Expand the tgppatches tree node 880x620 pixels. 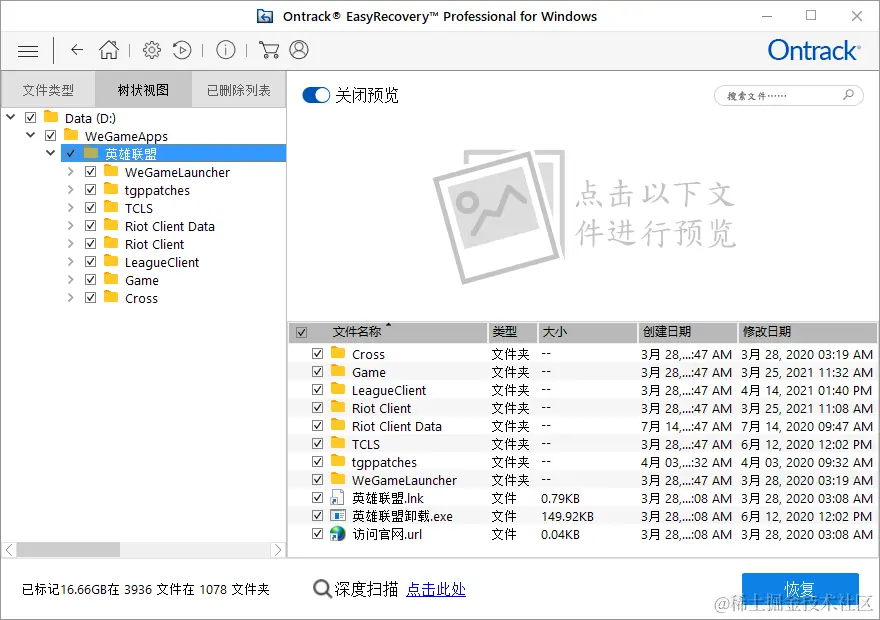point(70,190)
